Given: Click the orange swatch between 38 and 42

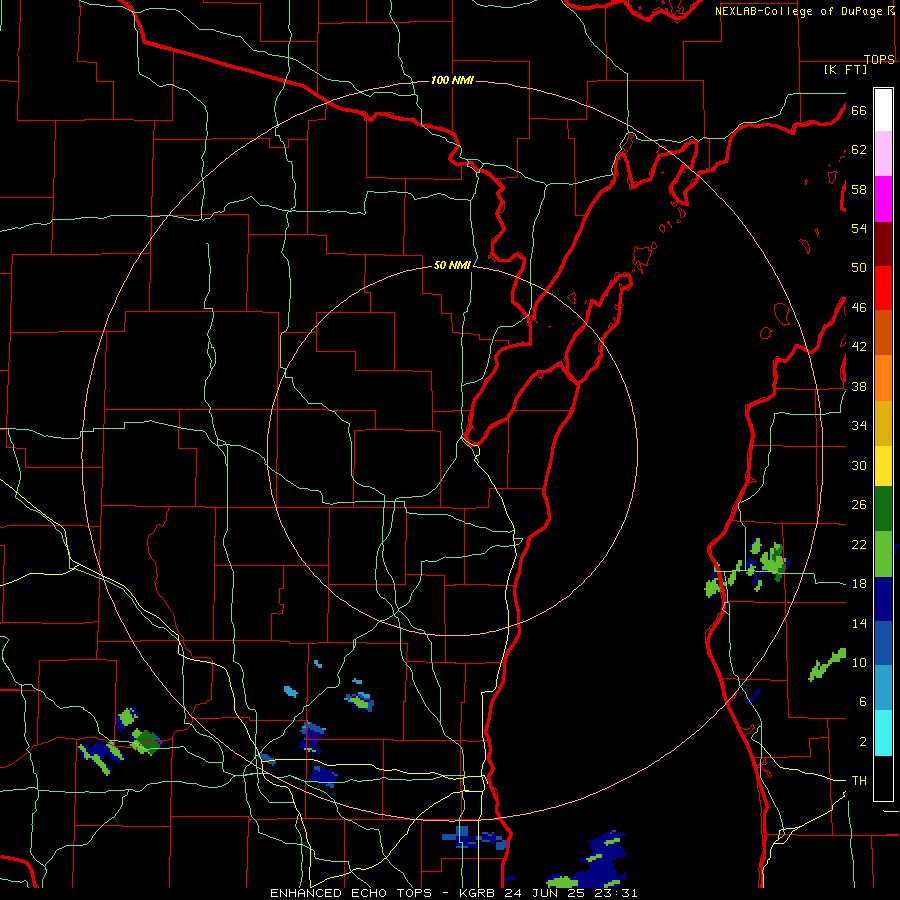Looking at the screenshot, I should (x=883, y=378).
